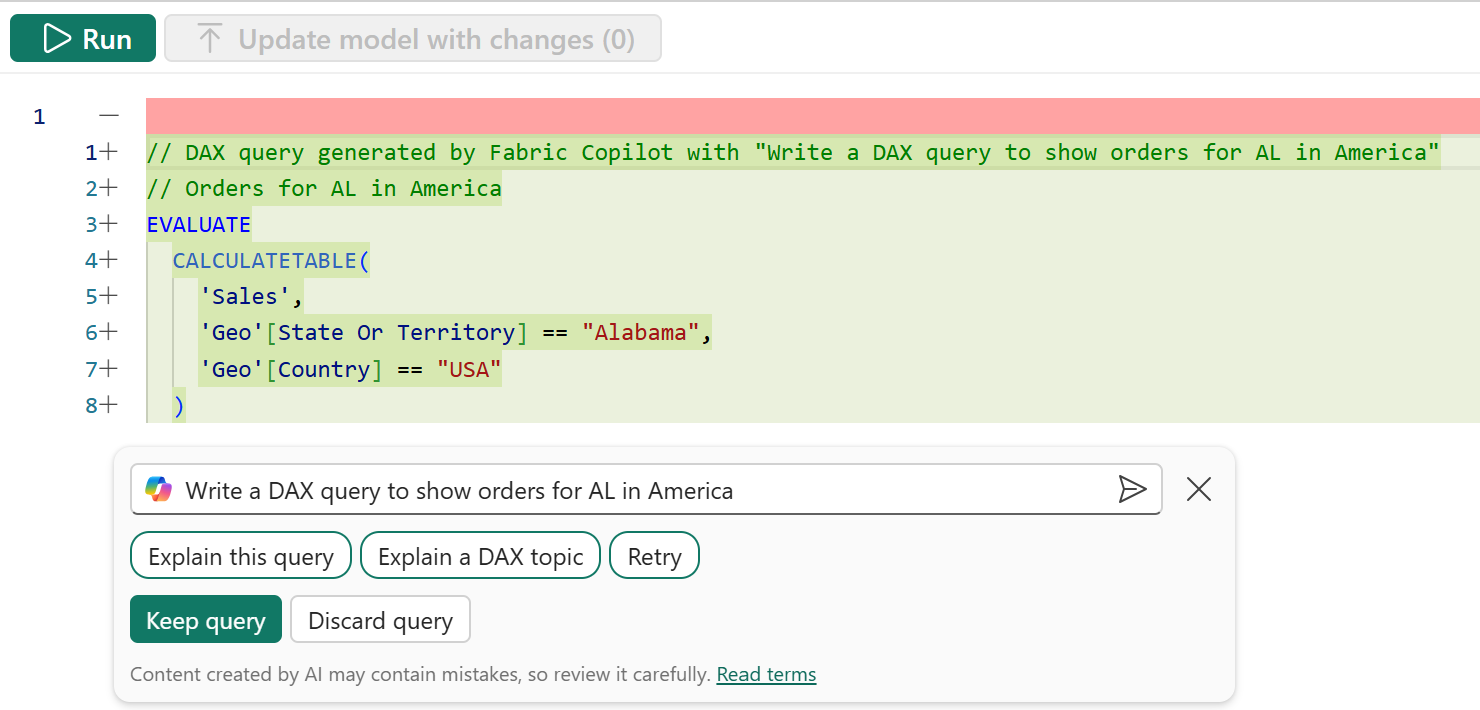Screen dimensions: 1480x710
Task: Click the plus marker beside the 'Sales' line
Action: click(108, 296)
